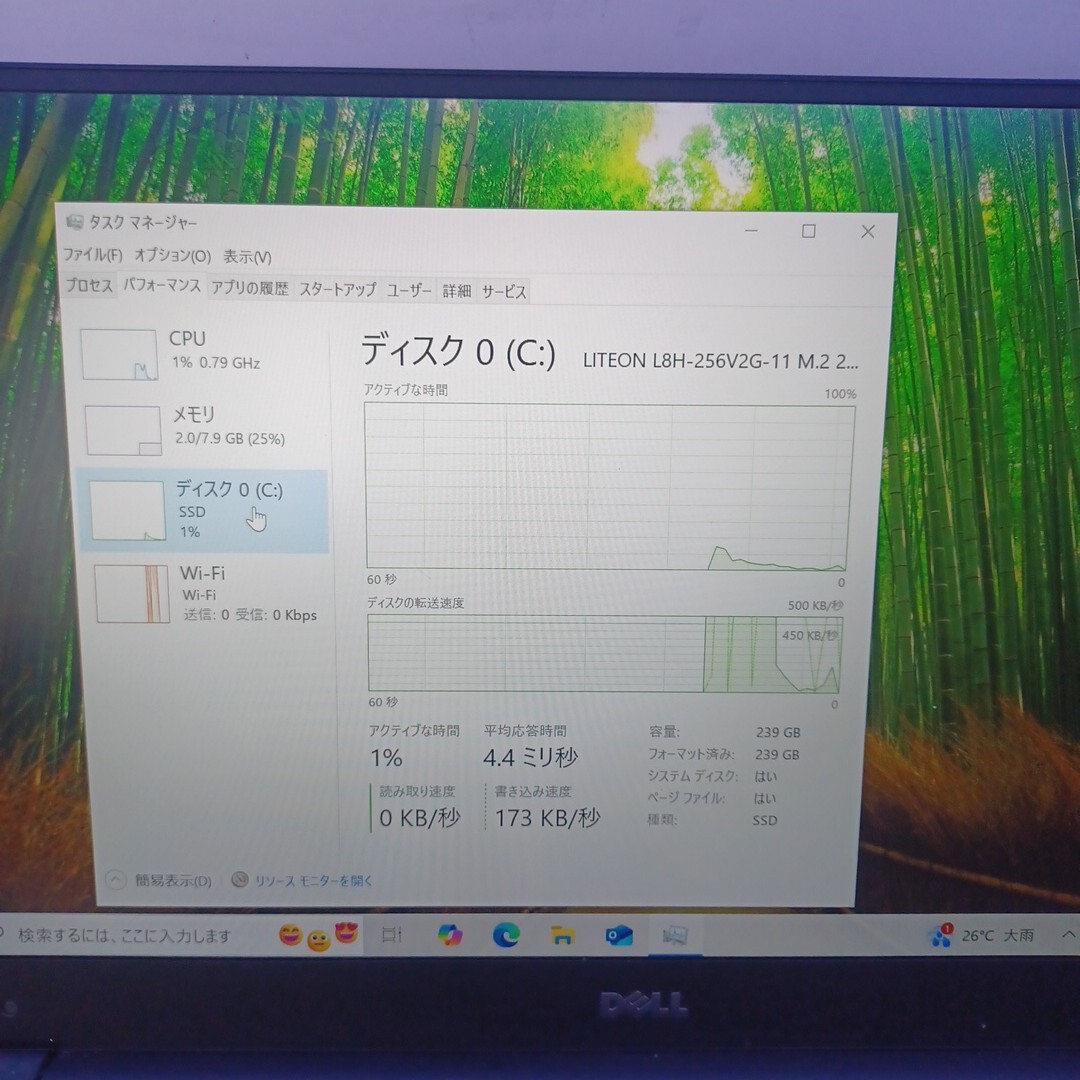Image resolution: width=1080 pixels, height=1080 pixels.
Task: Open the オプション(O) menu
Action: point(172,256)
